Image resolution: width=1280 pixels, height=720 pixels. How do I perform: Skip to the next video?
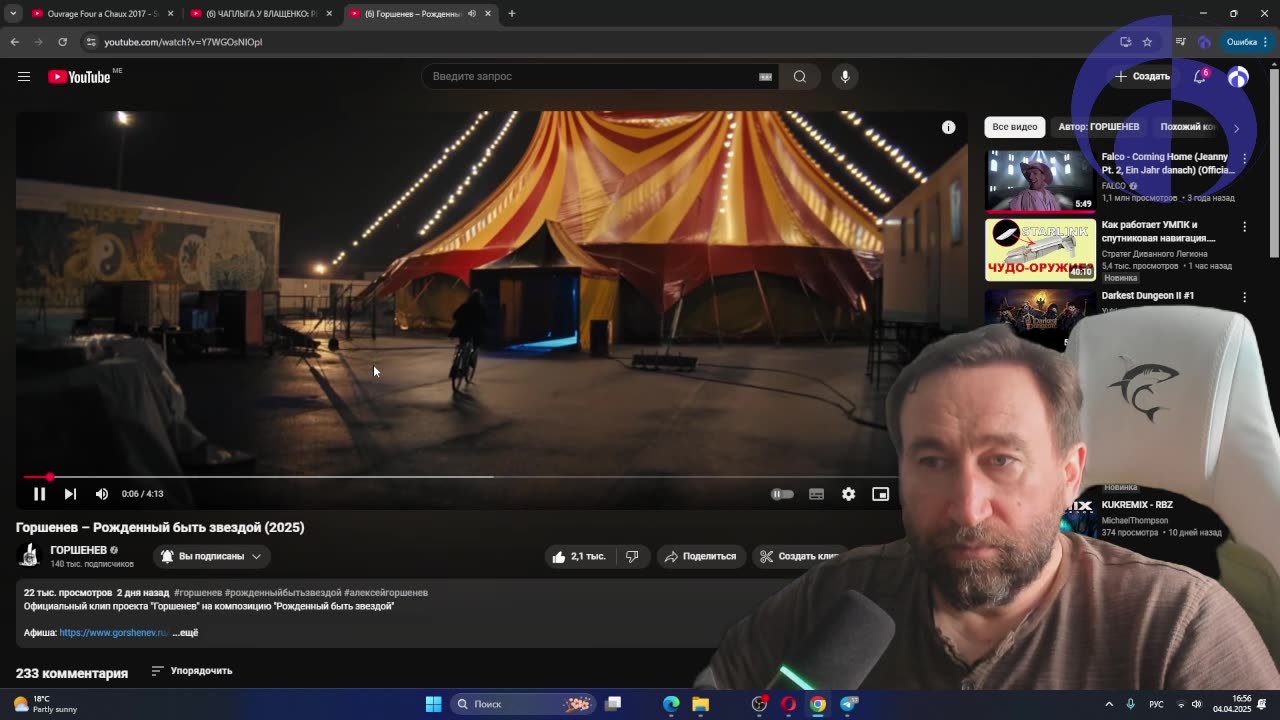[70, 494]
